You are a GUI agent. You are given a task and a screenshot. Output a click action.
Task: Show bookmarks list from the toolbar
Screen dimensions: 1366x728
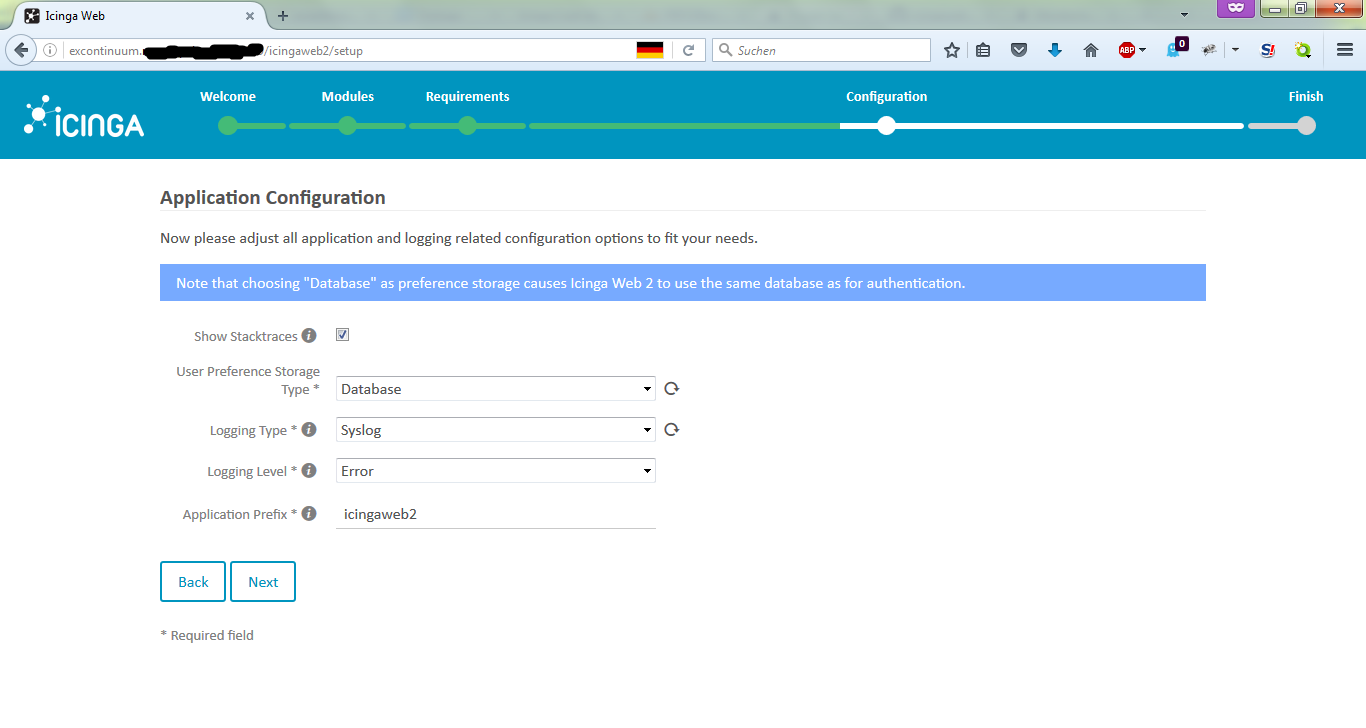click(x=984, y=50)
